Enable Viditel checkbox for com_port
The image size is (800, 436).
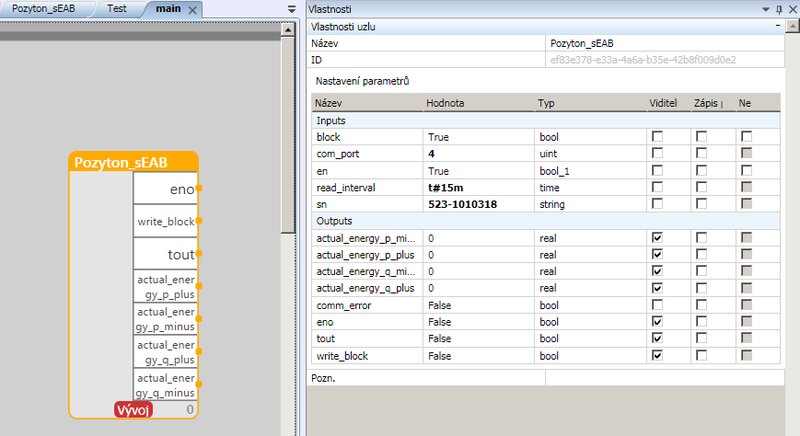click(x=657, y=153)
